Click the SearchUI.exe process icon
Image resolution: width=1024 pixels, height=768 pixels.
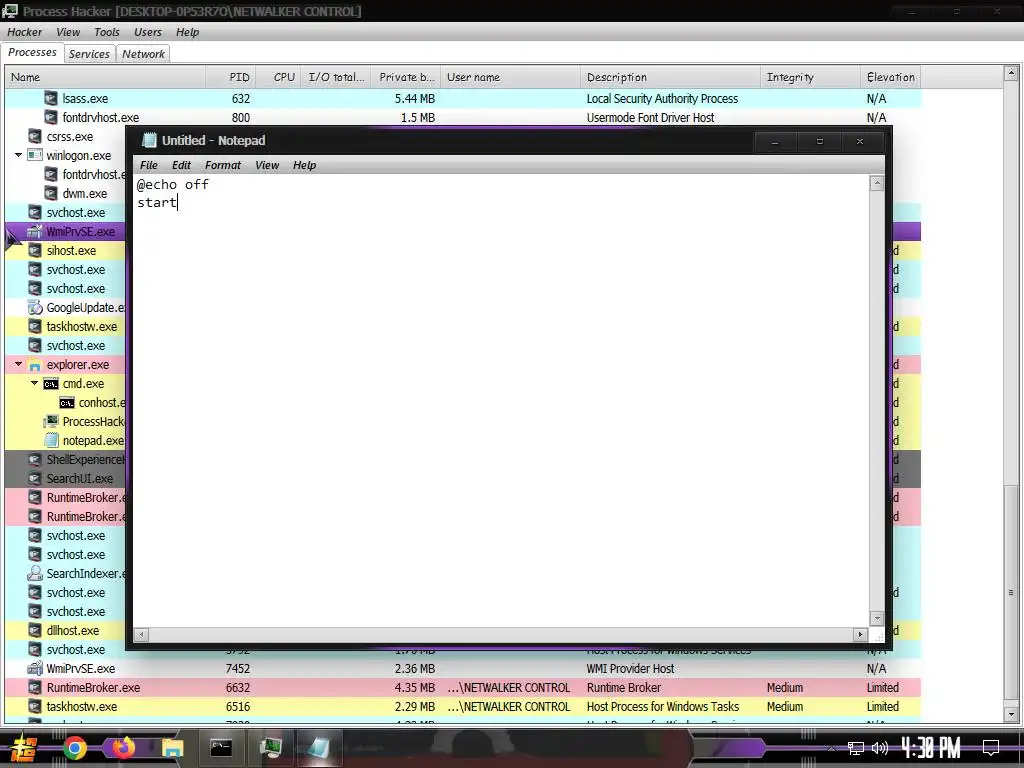tap(35, 478)
